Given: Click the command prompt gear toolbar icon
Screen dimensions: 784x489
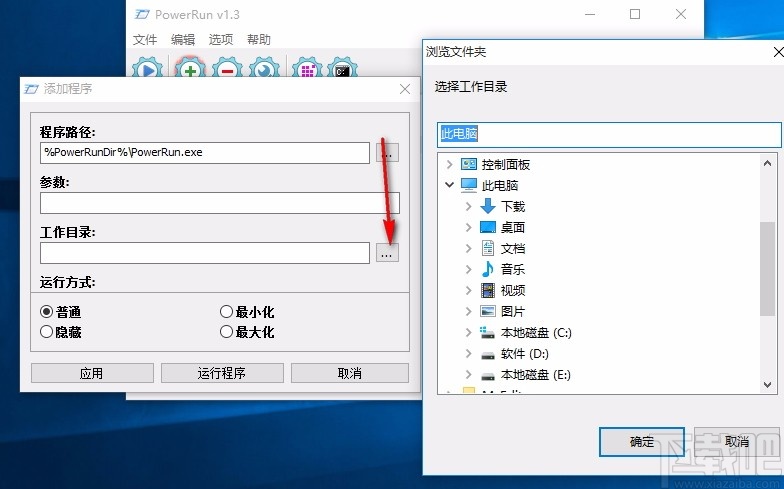Looking at the screenshot, I should 342,69.
